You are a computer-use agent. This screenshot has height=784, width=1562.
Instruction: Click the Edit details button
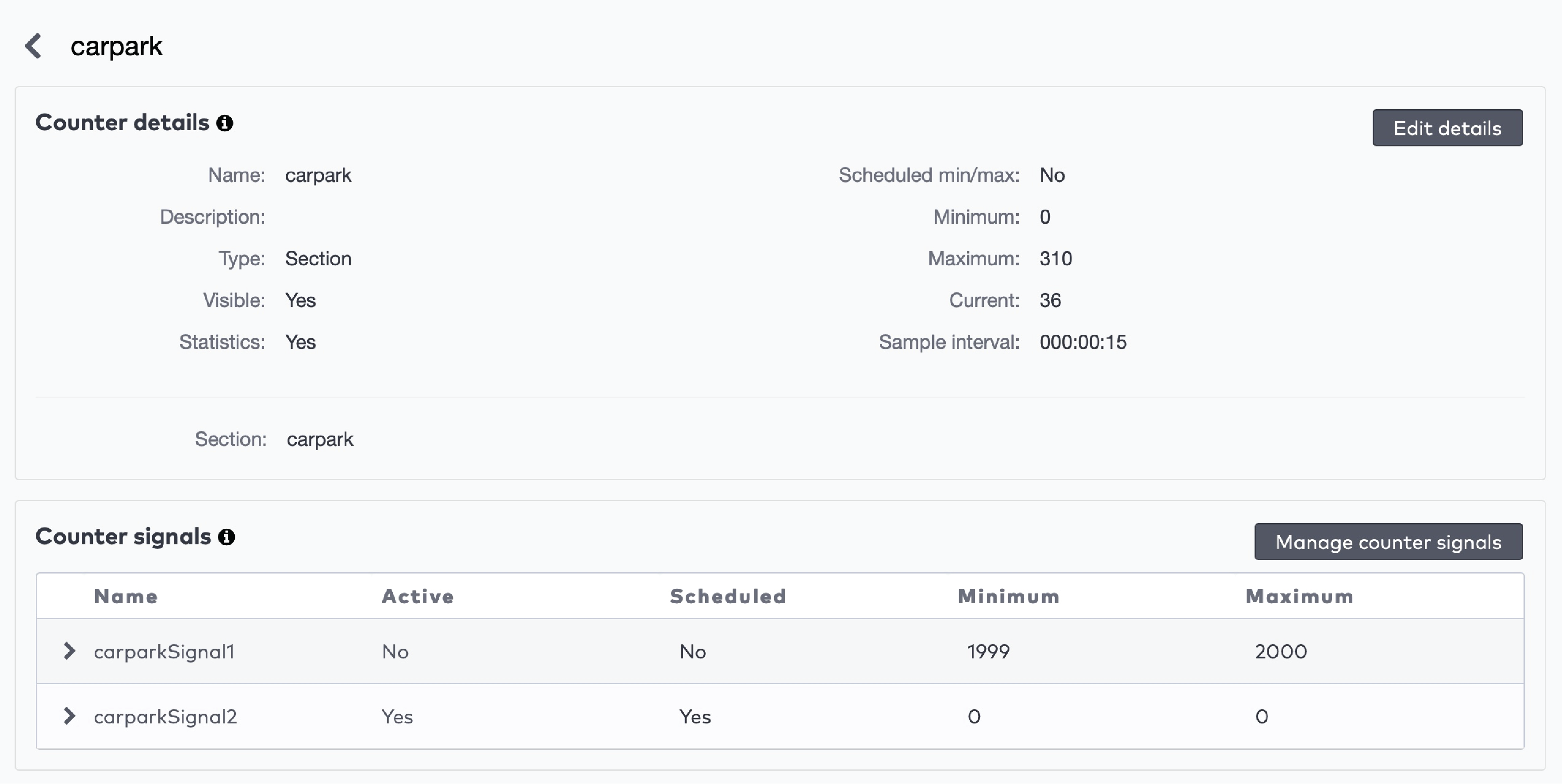[x=1447, y=128]
